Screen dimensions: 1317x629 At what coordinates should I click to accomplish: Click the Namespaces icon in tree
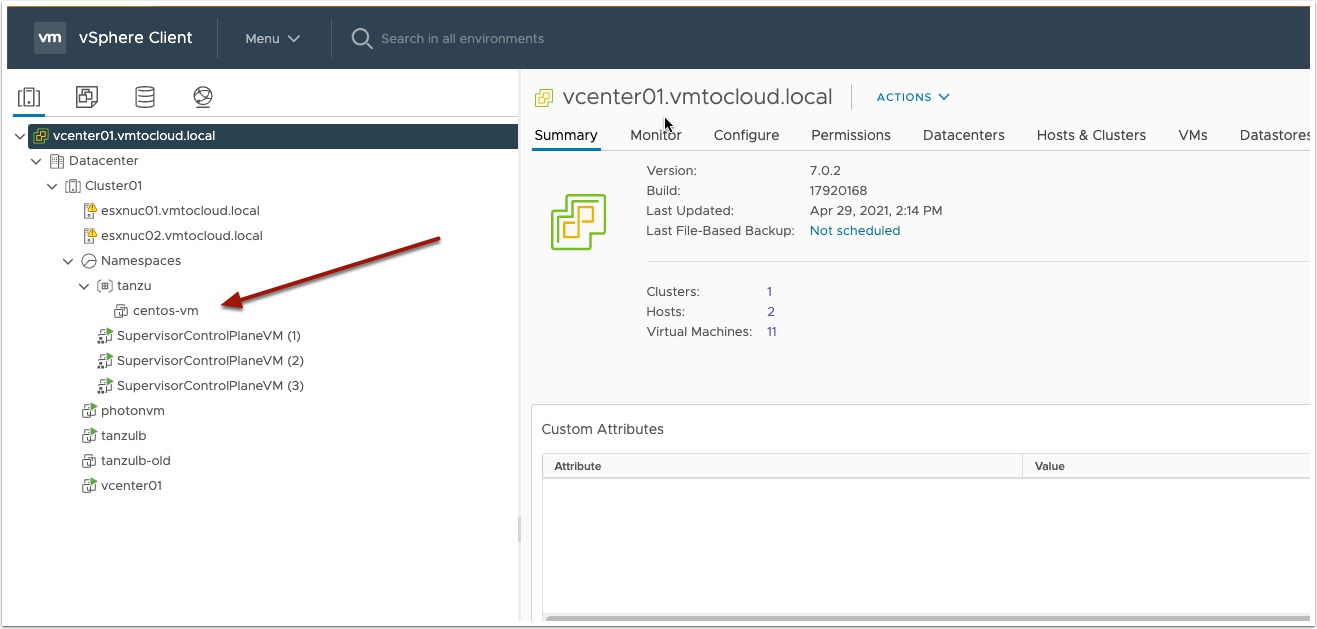point(89,261)
